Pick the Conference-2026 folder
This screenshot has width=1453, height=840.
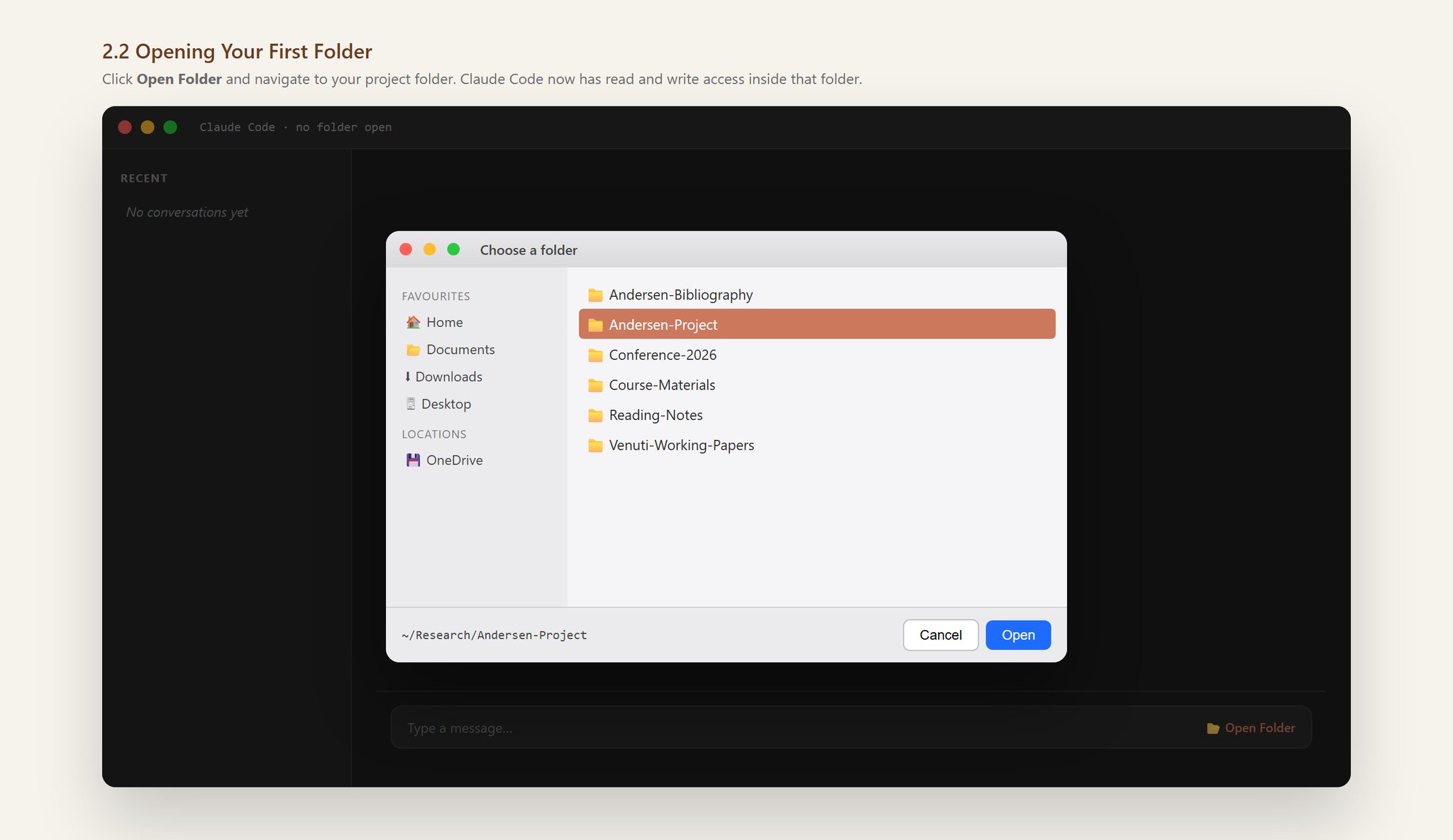tap(817, 355)
